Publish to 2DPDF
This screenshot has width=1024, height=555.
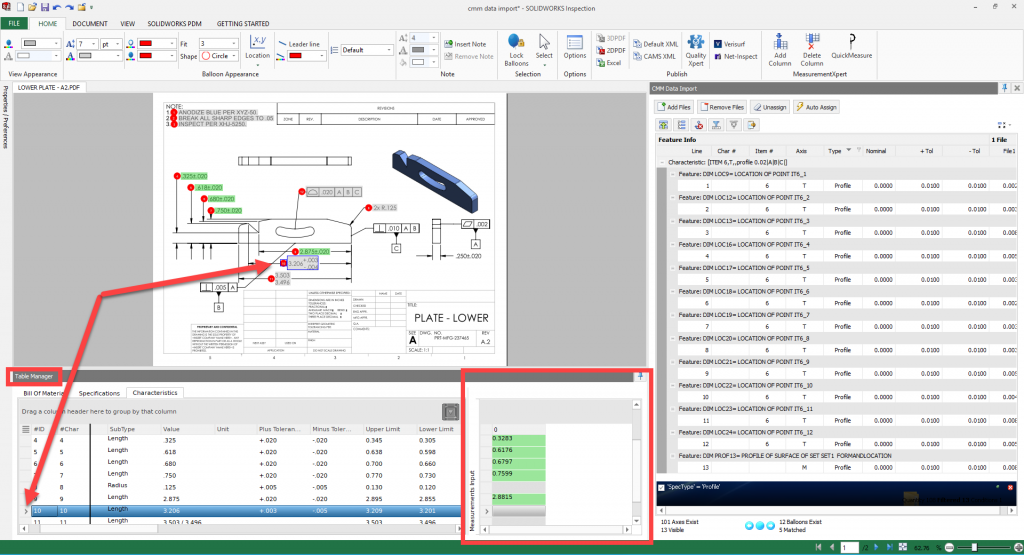(611, 50)
